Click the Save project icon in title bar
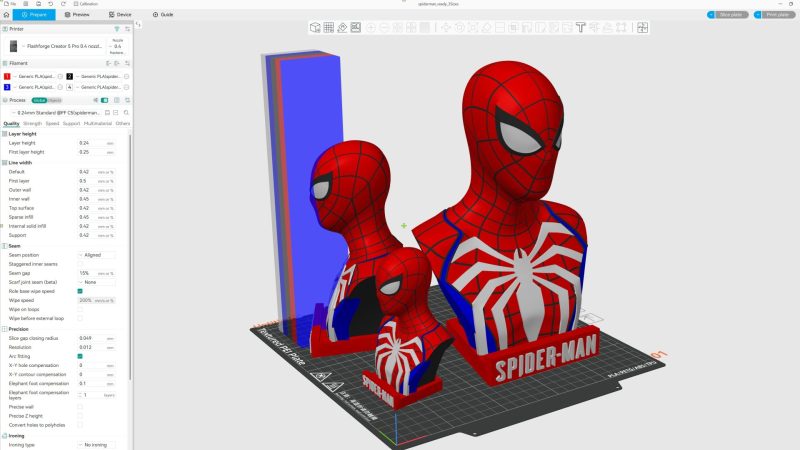This screenshot has height=450, width=800. (x=38, y=4)
